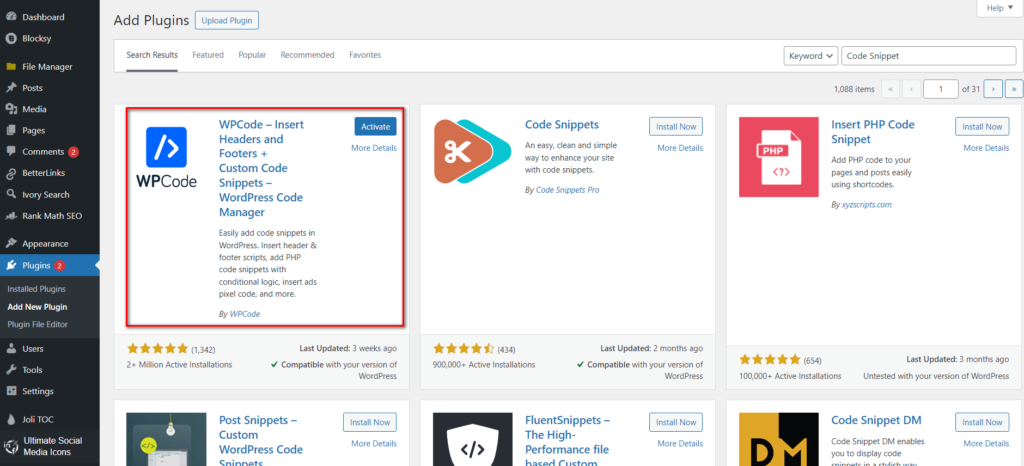
Task: Click the Post Snippets plugin thumbnail
Action: pos(167,439)
